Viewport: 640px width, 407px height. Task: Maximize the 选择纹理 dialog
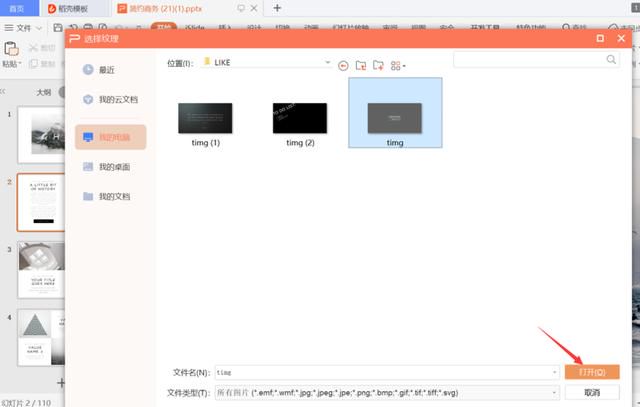[600, 38]
